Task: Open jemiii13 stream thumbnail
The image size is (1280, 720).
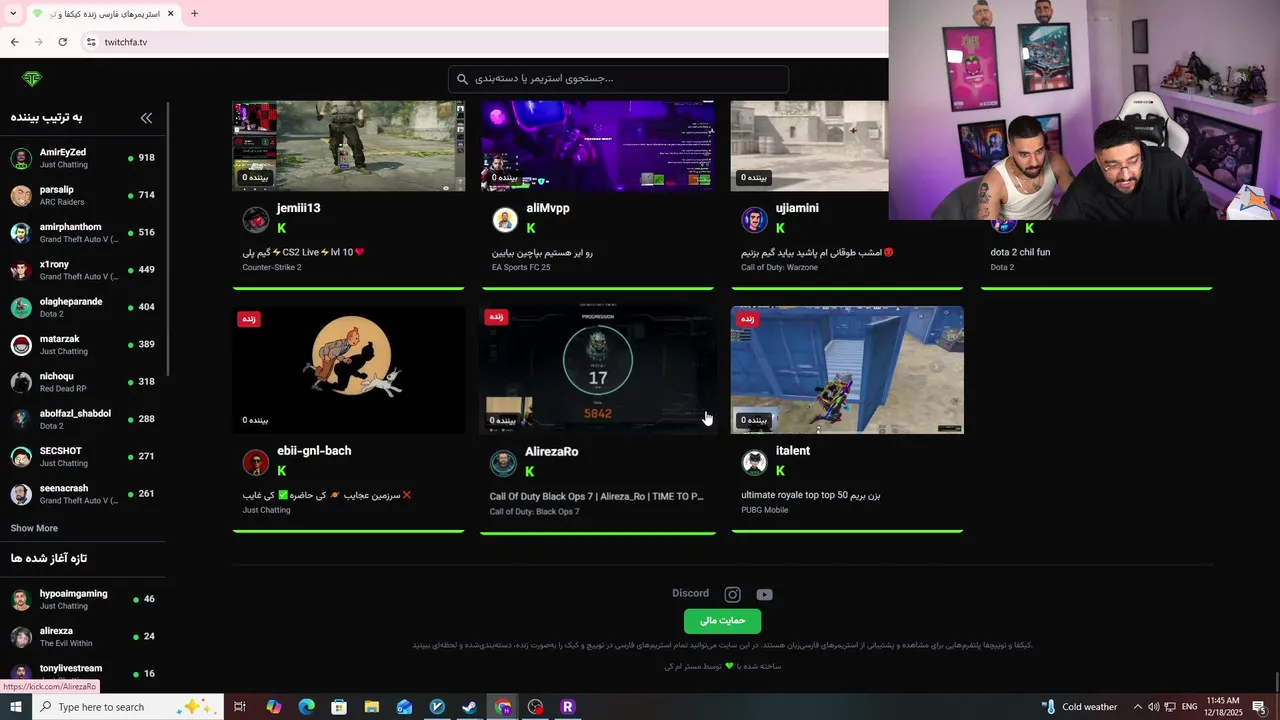Action: tap(348, 145)
